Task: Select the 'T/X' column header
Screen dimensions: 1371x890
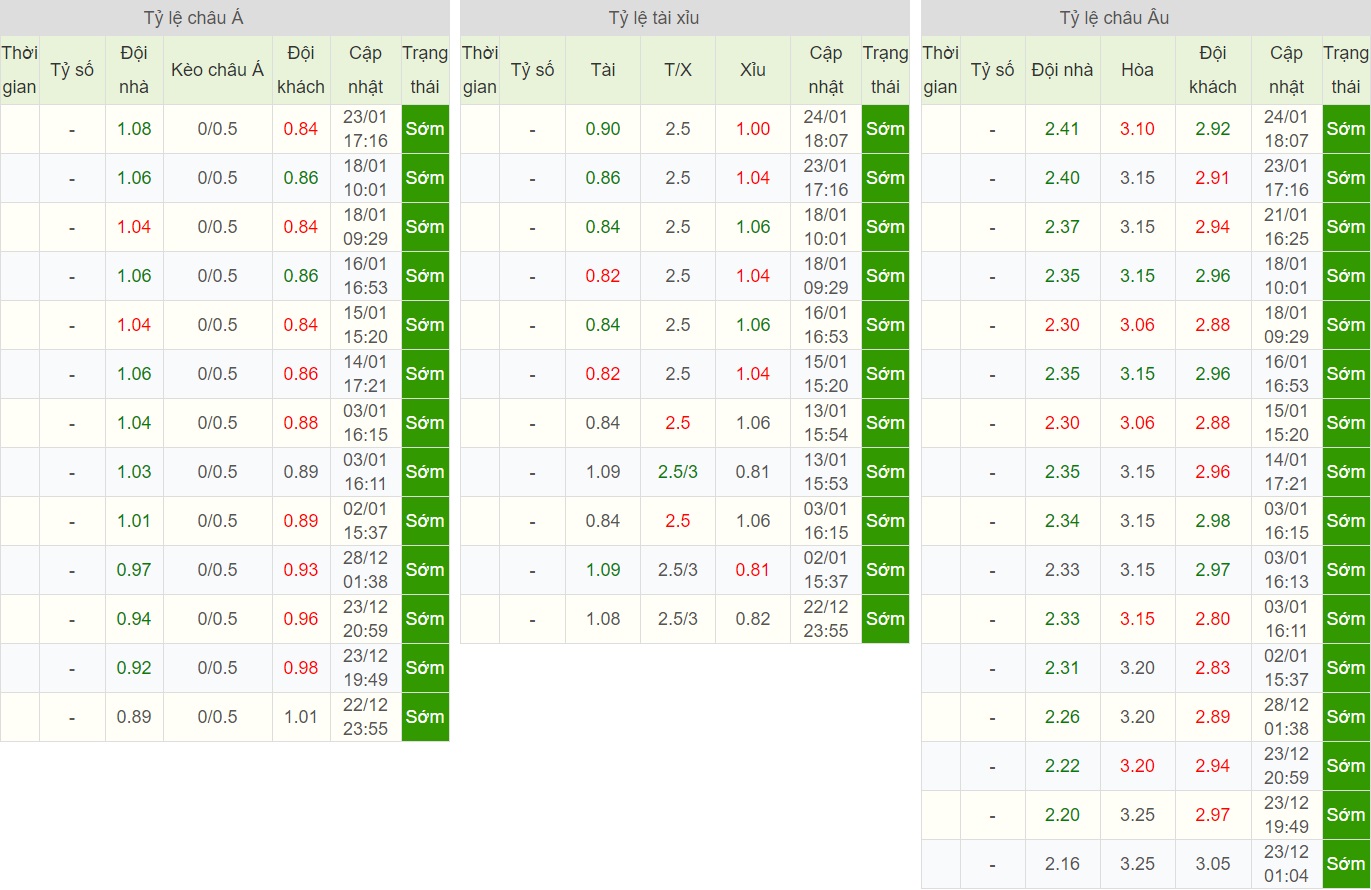Action: click(x=678, y=70)
